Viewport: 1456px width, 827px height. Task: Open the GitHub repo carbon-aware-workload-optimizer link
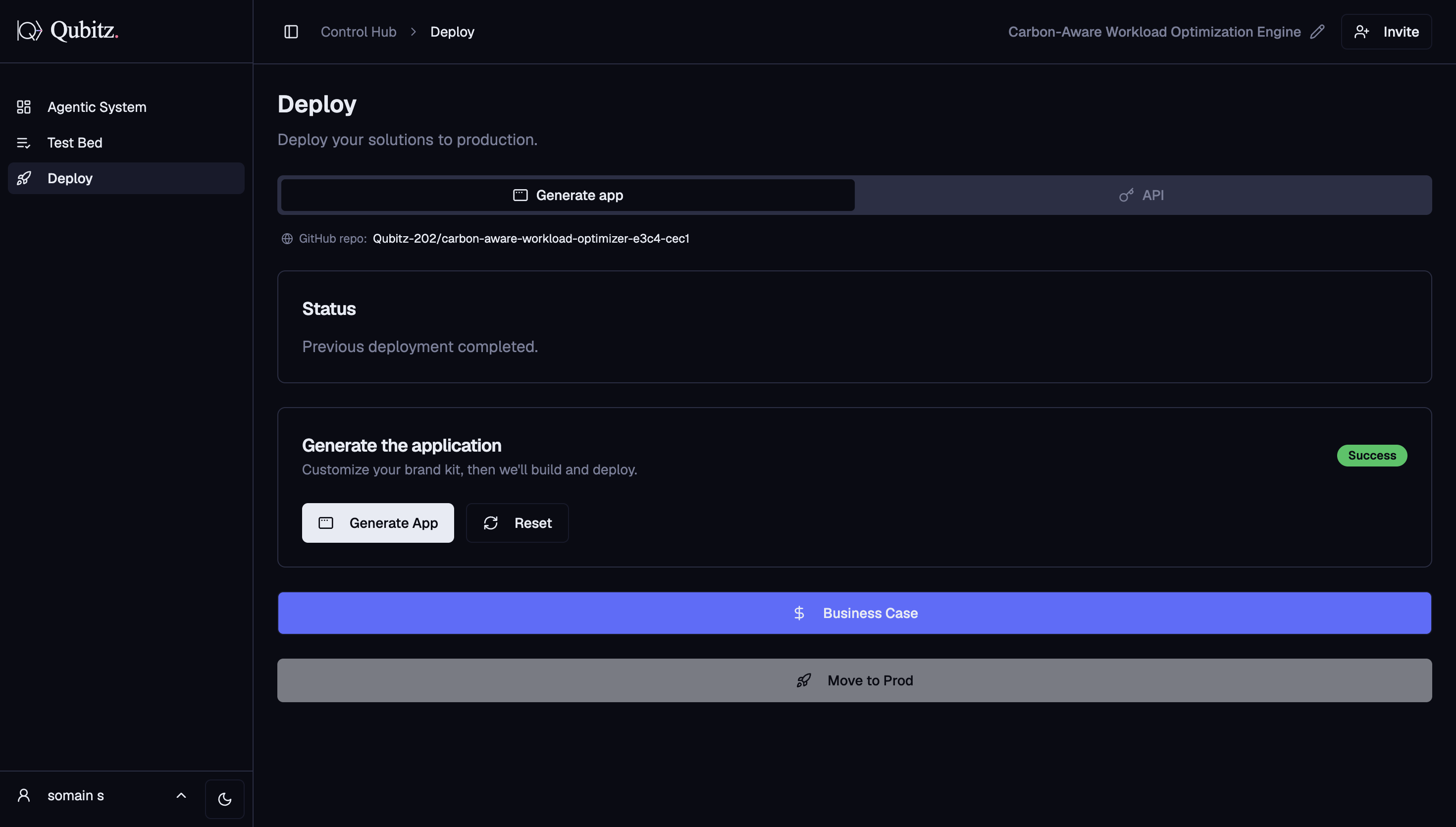coord(531,239)
